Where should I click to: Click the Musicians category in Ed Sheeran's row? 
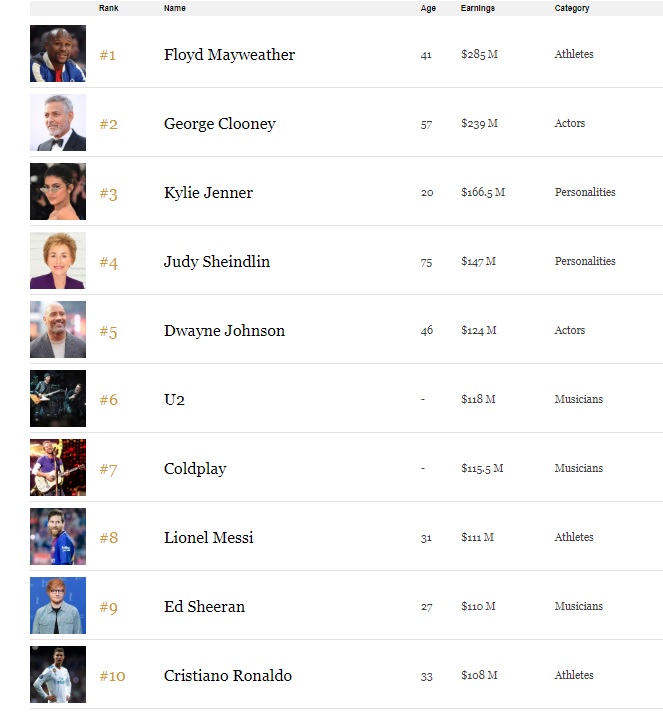pos(578,606)
